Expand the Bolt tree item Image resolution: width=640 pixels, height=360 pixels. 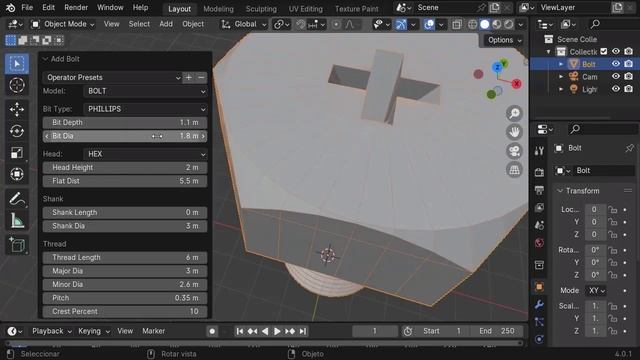coord(561,64)
